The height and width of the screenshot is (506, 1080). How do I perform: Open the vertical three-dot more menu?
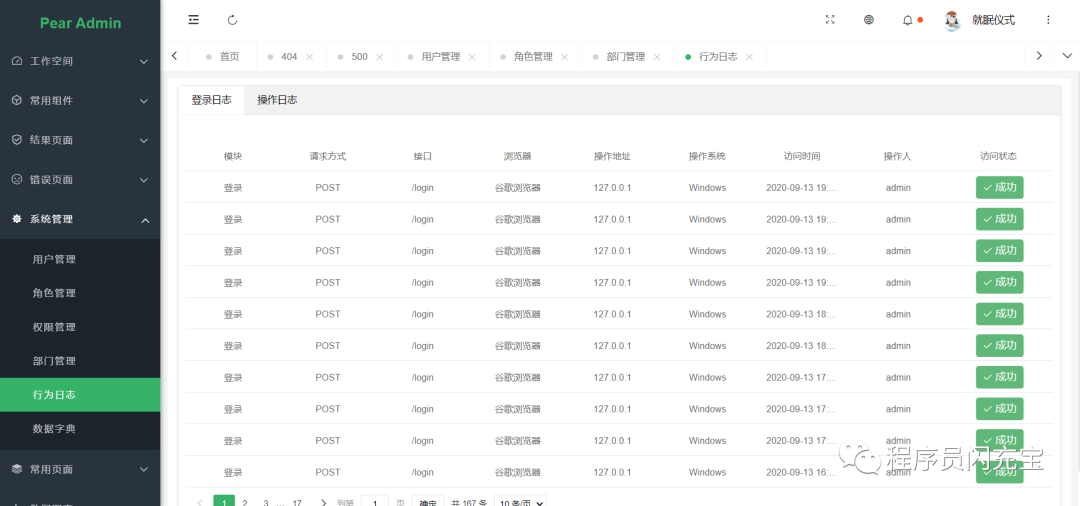click(1048, 20)
